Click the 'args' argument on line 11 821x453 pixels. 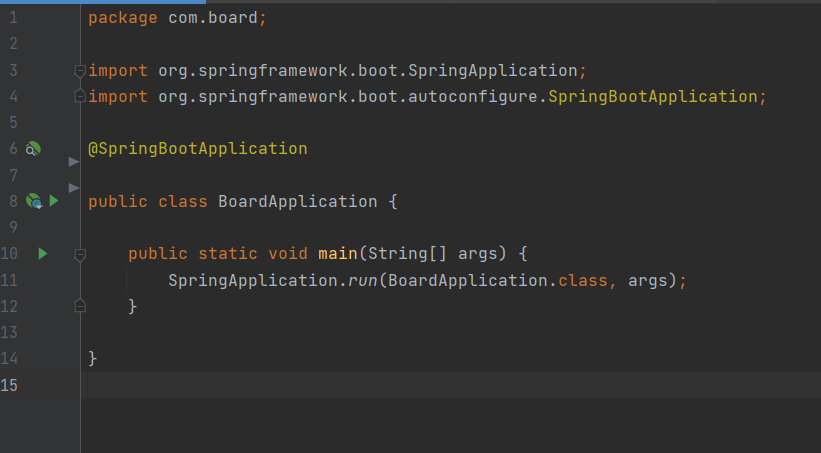[648, 281]
